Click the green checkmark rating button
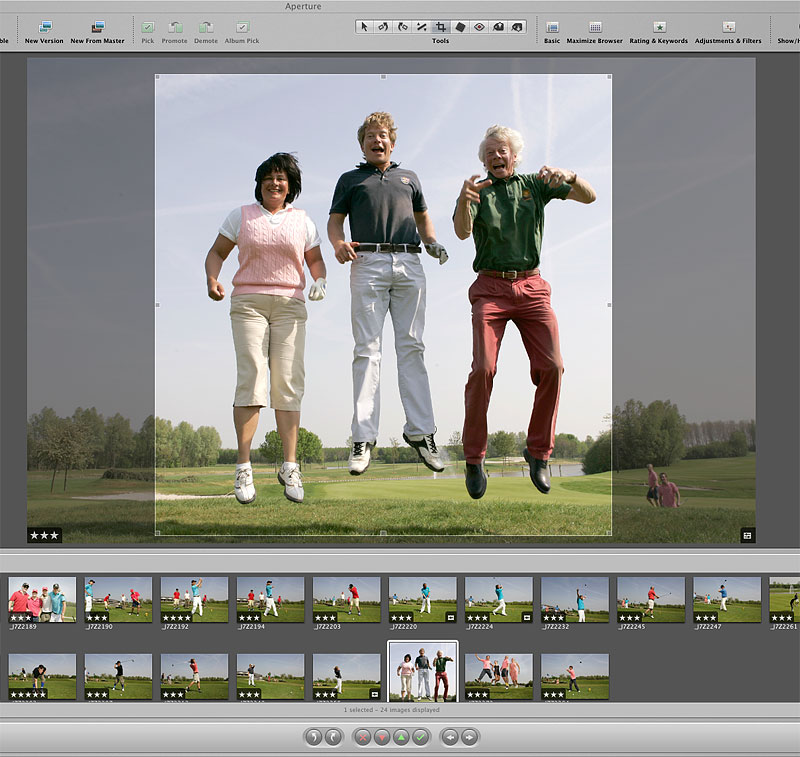 421,737
